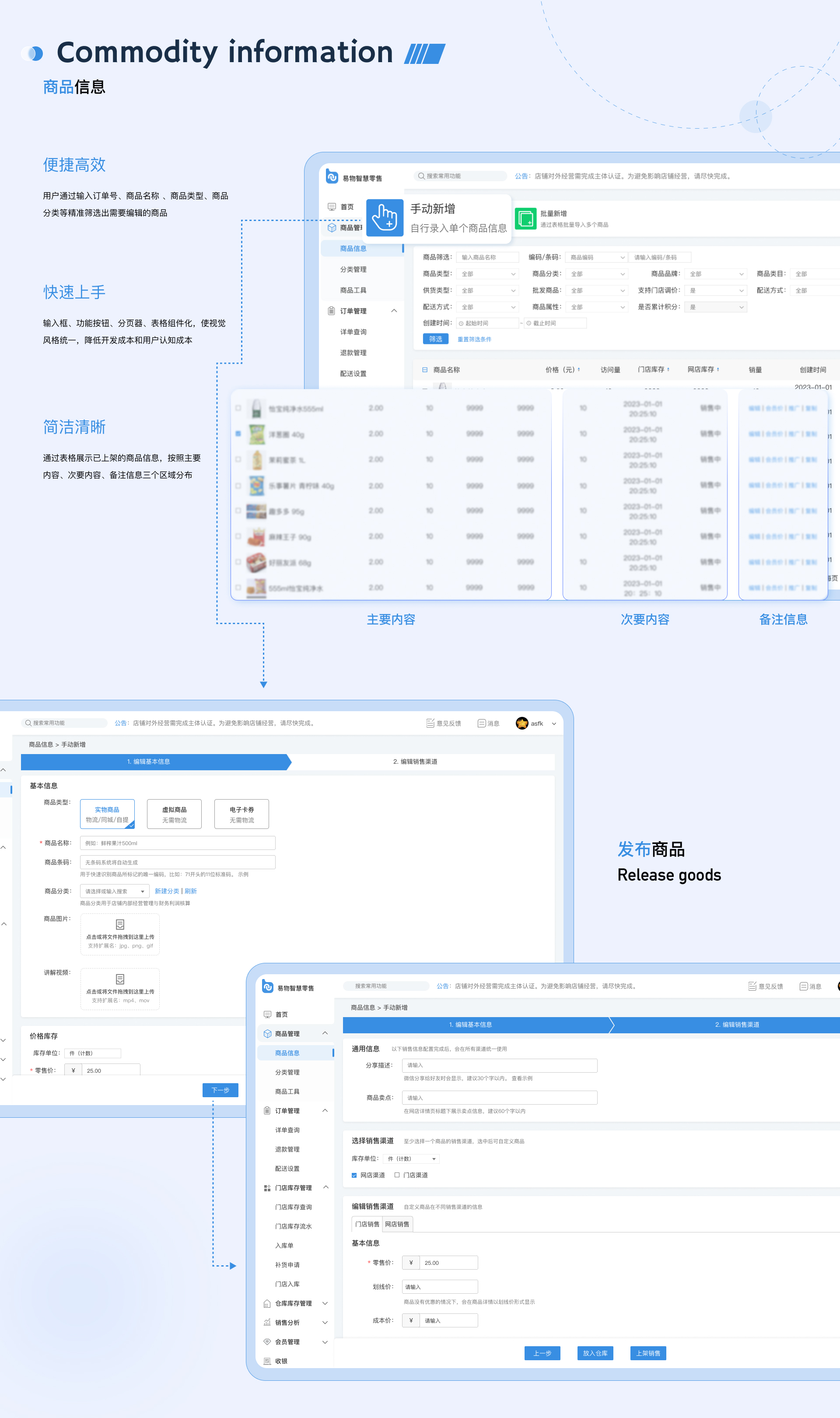Click the product image (商品图片) upload file icon
840x1418 pixels.
click(120, 924)
